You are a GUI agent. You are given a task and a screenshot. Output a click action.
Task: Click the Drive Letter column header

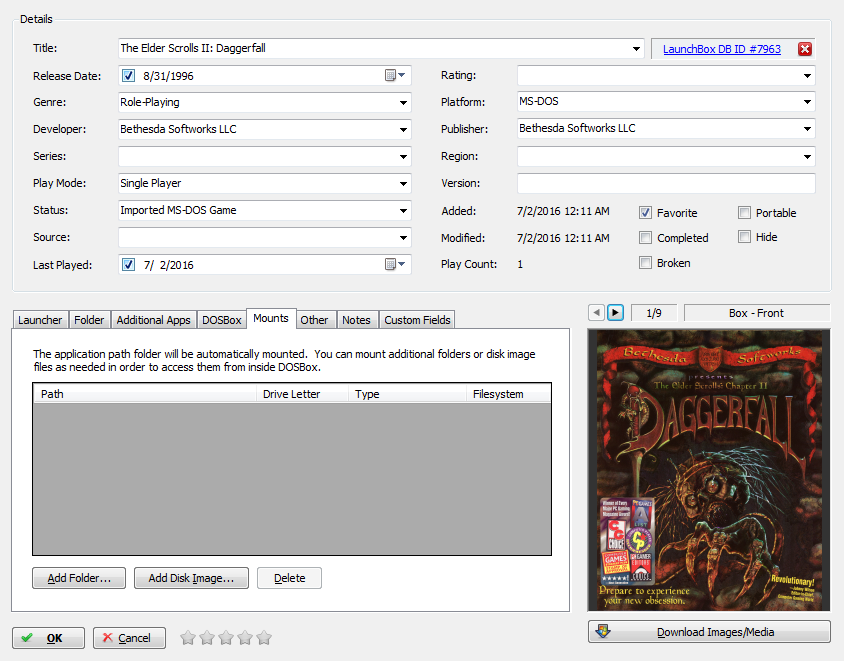(x=302, y=393)
